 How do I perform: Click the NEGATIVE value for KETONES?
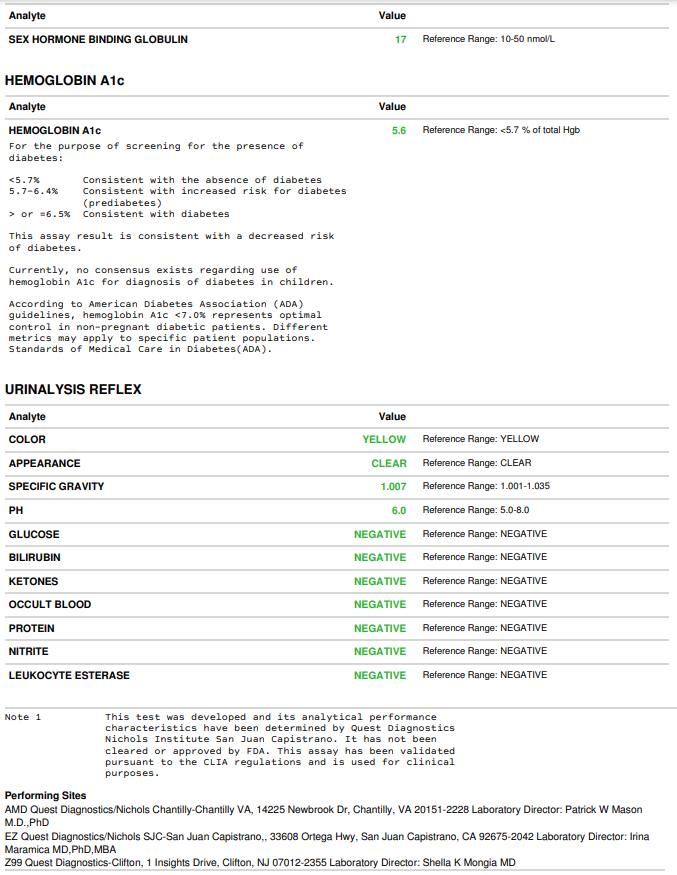(x=380, y=581)
